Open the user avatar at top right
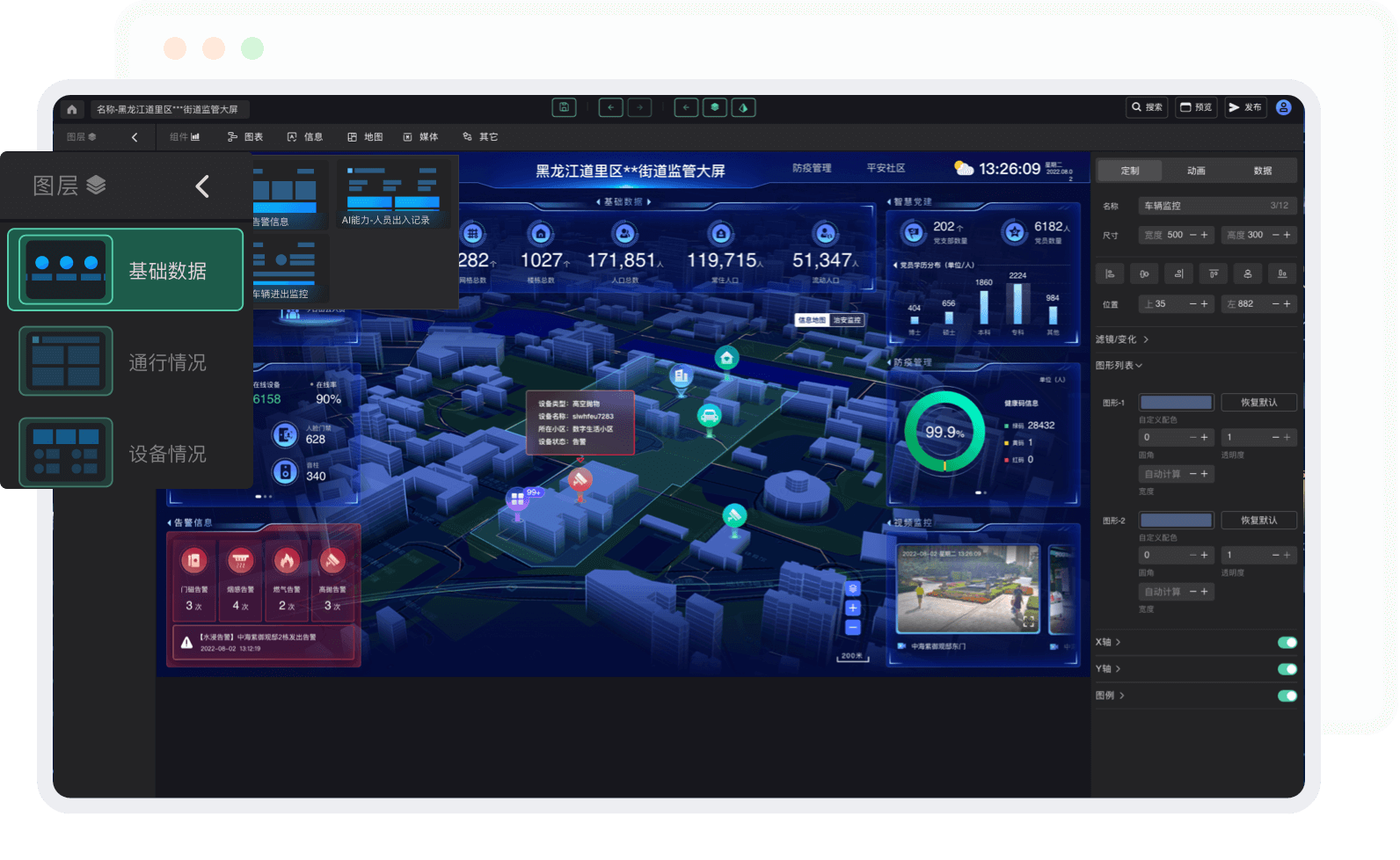Image resolution: width=1400 pixels, height=860 pixels. pyautogui.click(x=1283, y=107)
